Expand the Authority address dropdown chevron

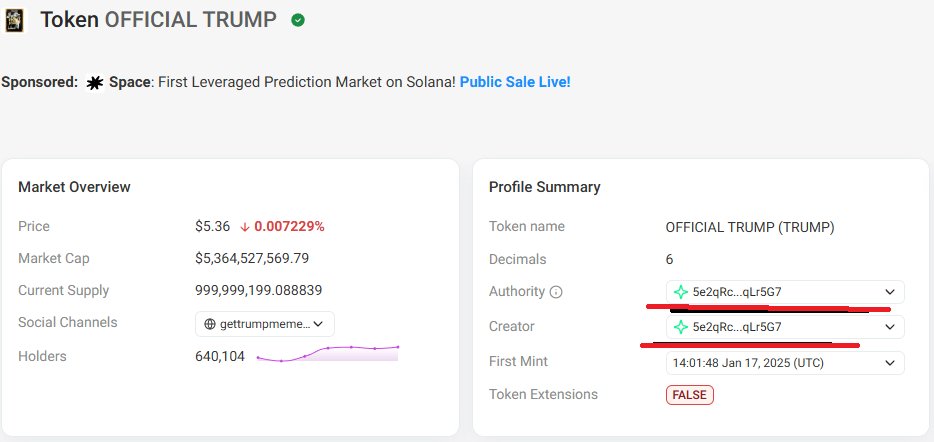tap(890, 292)
